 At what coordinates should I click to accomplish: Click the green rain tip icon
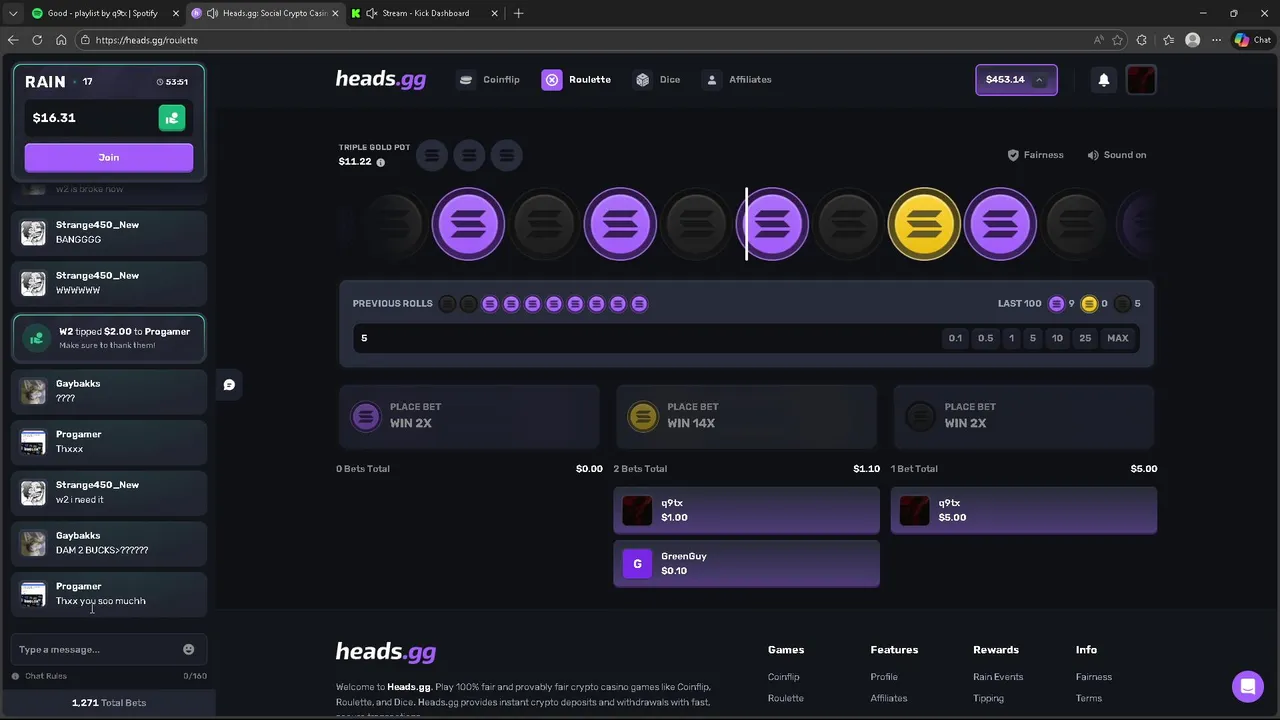(x=172, y=118)
